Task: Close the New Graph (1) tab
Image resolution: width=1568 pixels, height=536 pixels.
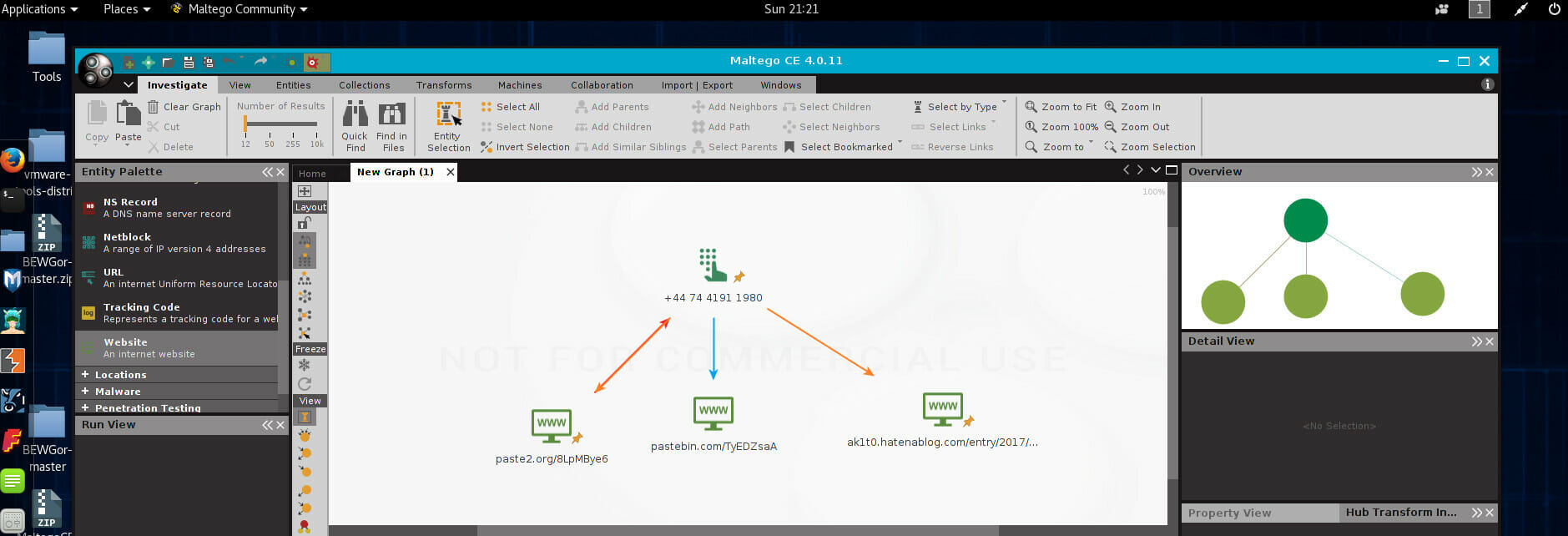Action: point(451,172)
